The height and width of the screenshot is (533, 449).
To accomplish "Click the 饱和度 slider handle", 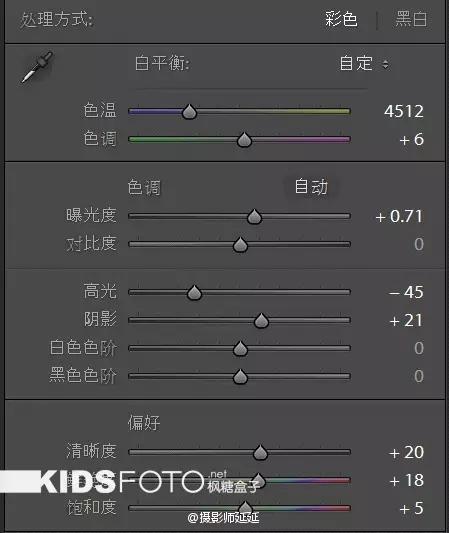I will click(245, 507).
